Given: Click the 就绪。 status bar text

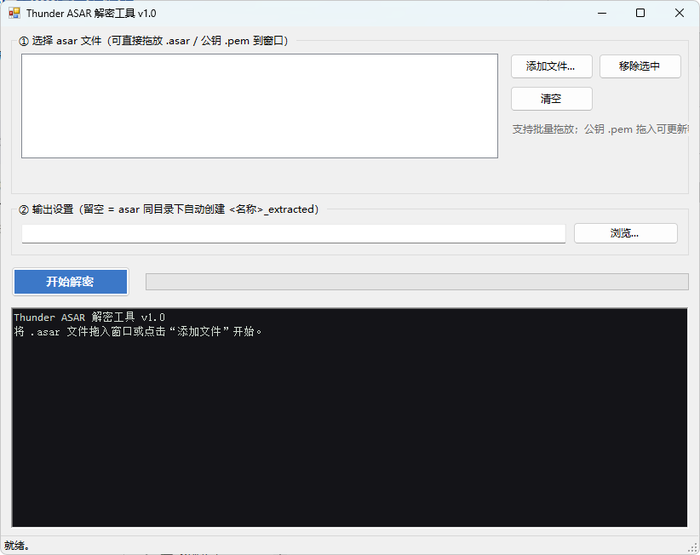Looking at the screenshot, I should (17, 546).
